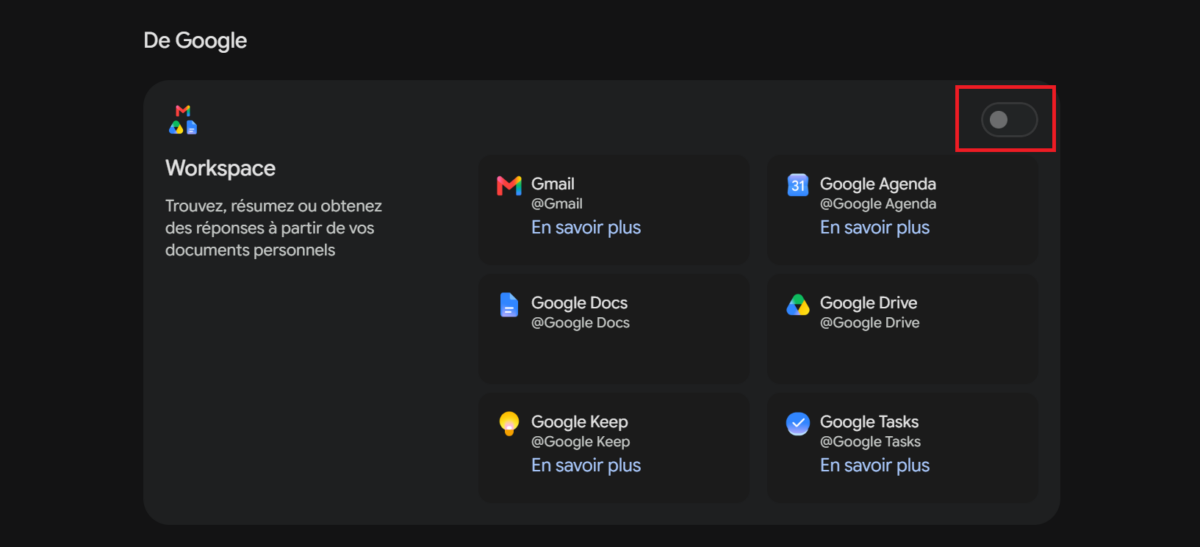Image resolution: width=1200 pixels, height=547 pixels.
Task: Click the Google Agenda calendar icon
Action: (797, 185)
